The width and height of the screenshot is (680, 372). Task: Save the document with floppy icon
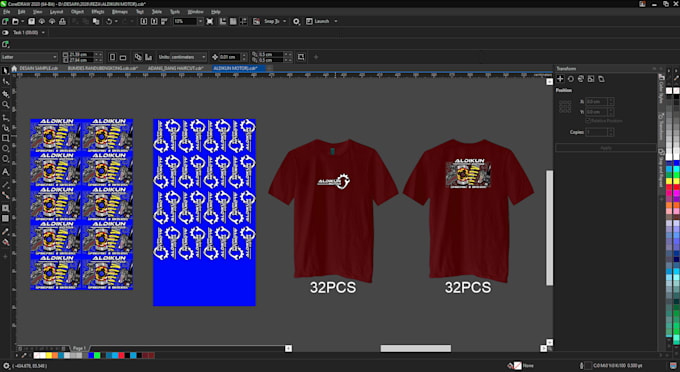click(31, 21)
